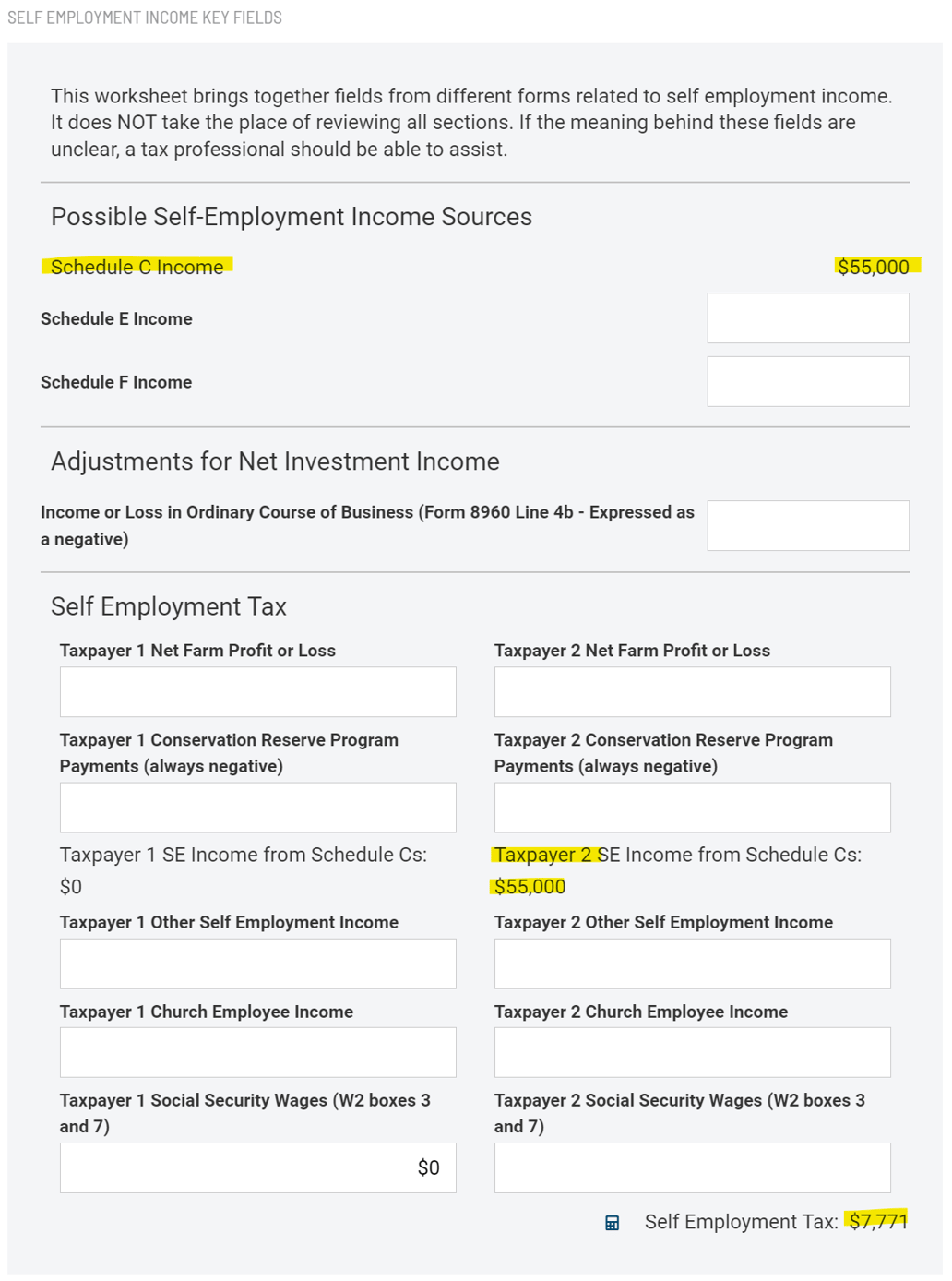Click Taxpayer 2 Conservation Reserve Program Payments field

pos(691,807)
